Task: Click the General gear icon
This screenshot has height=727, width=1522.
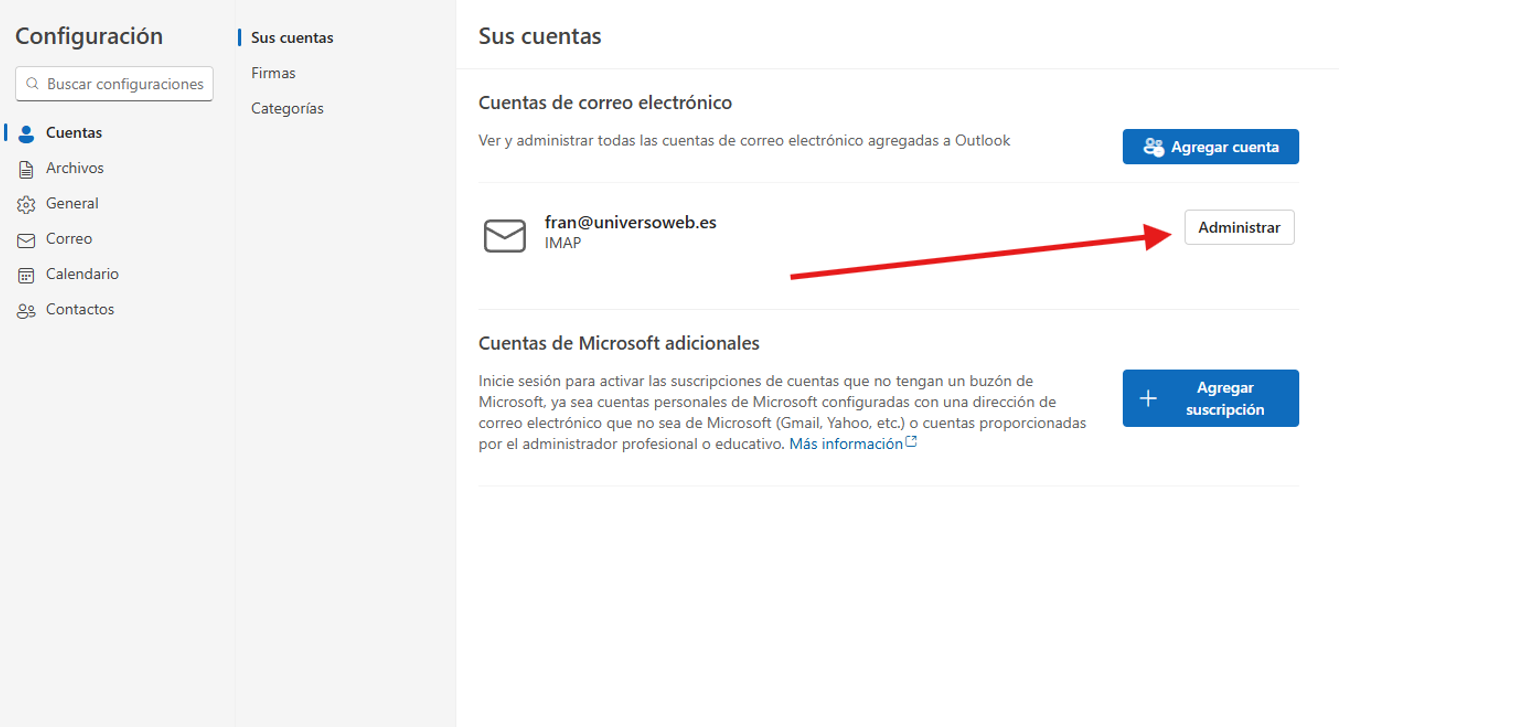Action: (27, 204)
